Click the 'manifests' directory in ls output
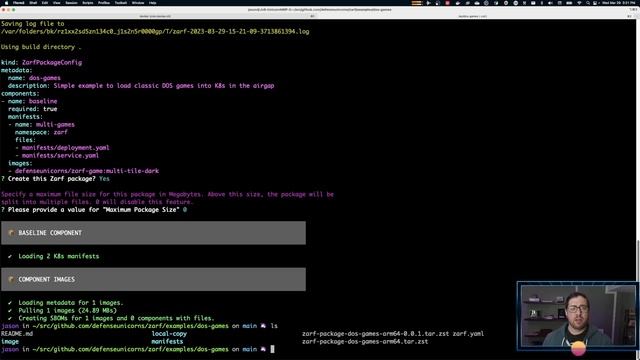The height and width of the screenshot is (360, 640). coord(167,341)
